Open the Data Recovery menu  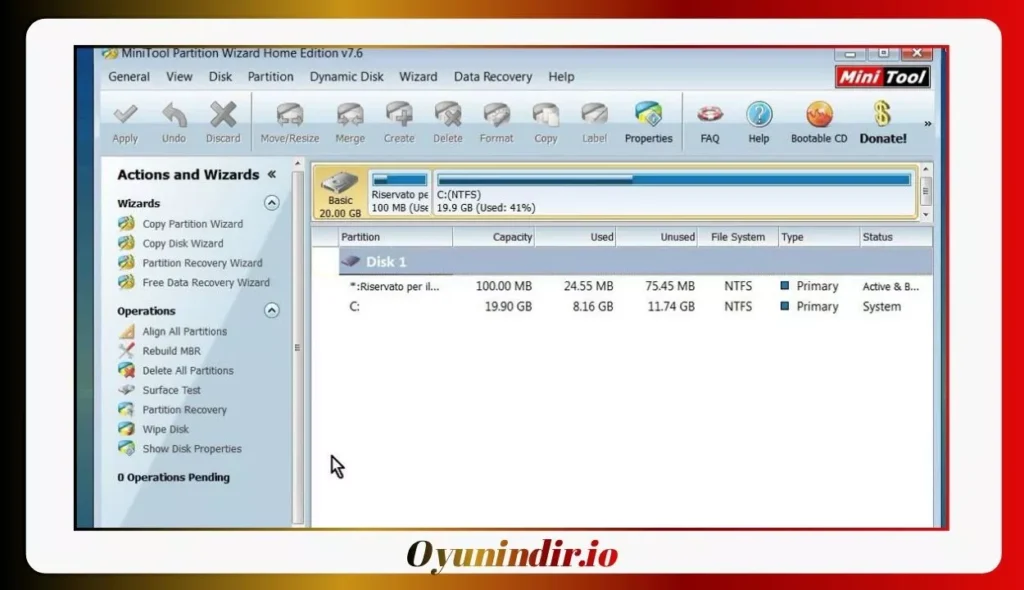[492, 76]
